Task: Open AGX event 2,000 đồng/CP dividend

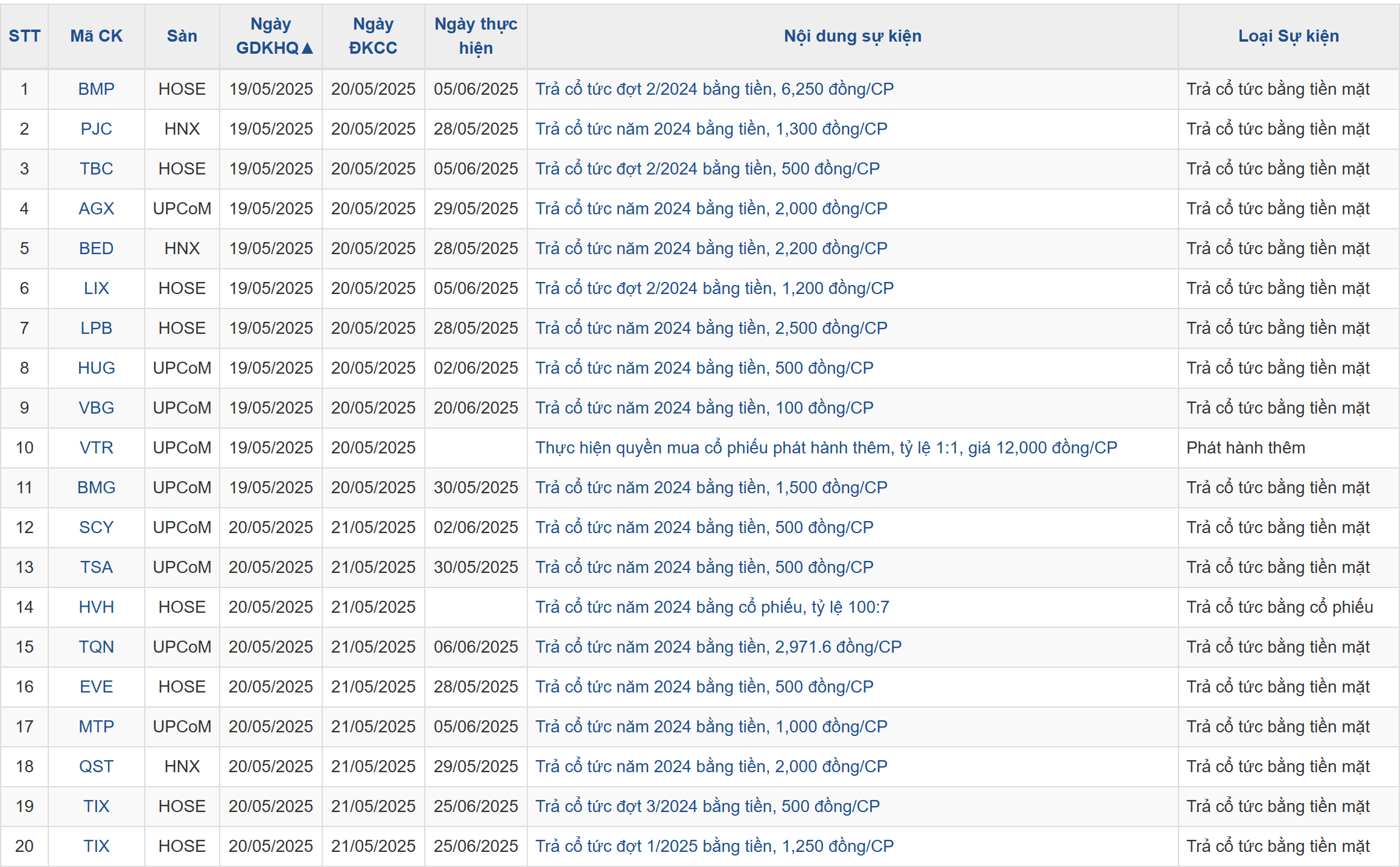Action: tap(711, 208)
